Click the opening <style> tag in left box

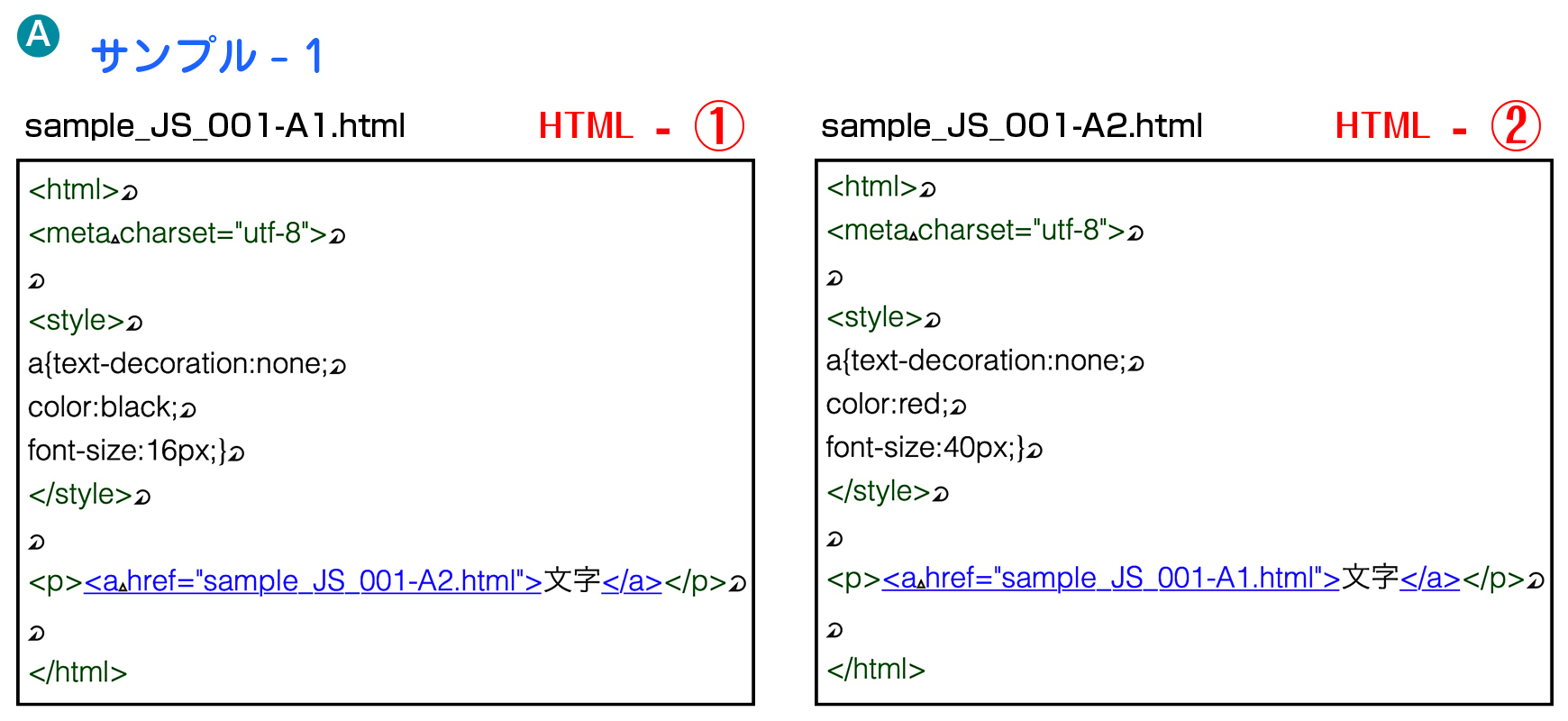click(77, 320)
